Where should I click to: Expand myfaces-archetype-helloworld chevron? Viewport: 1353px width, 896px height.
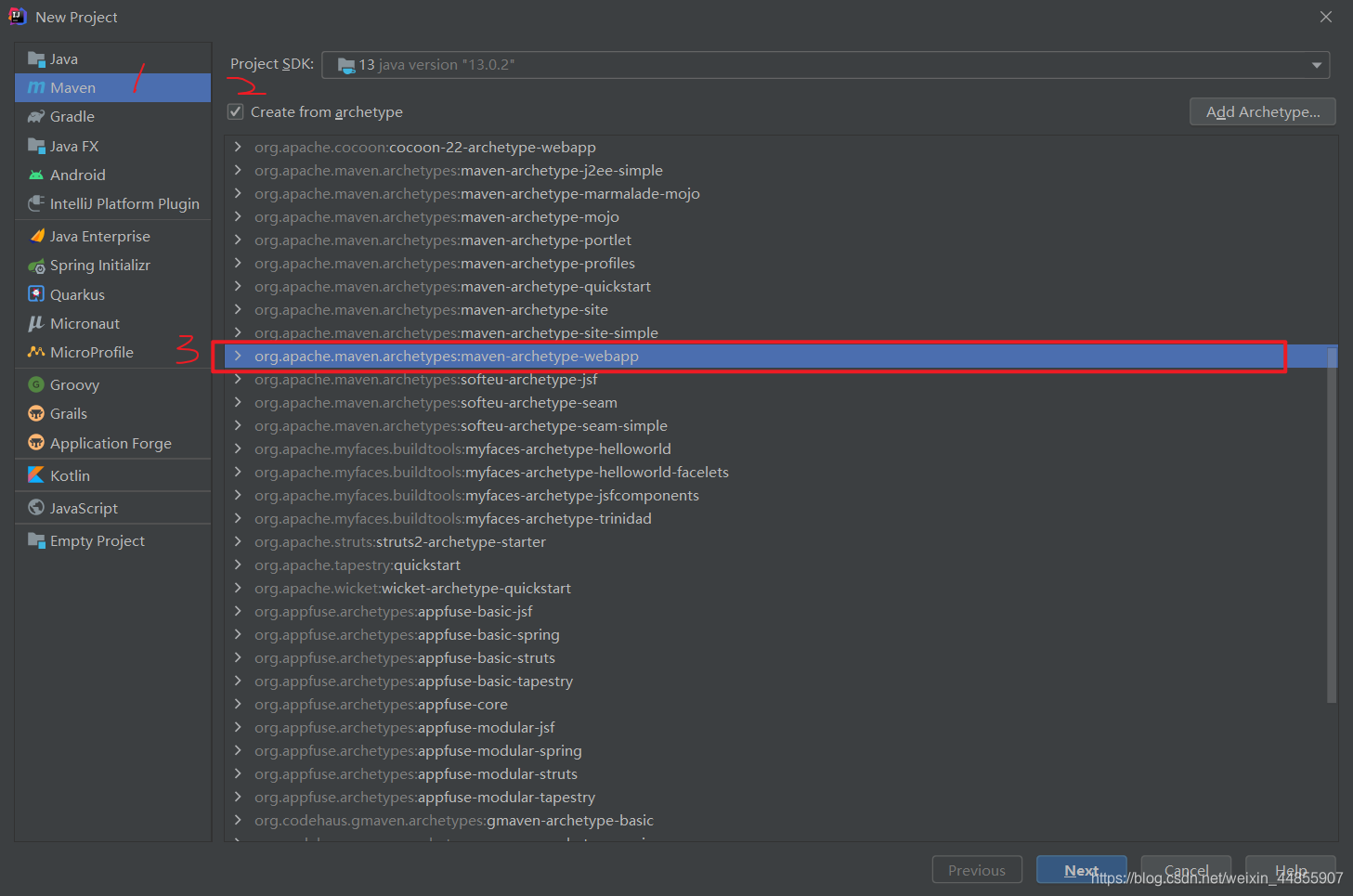(238, 448)
